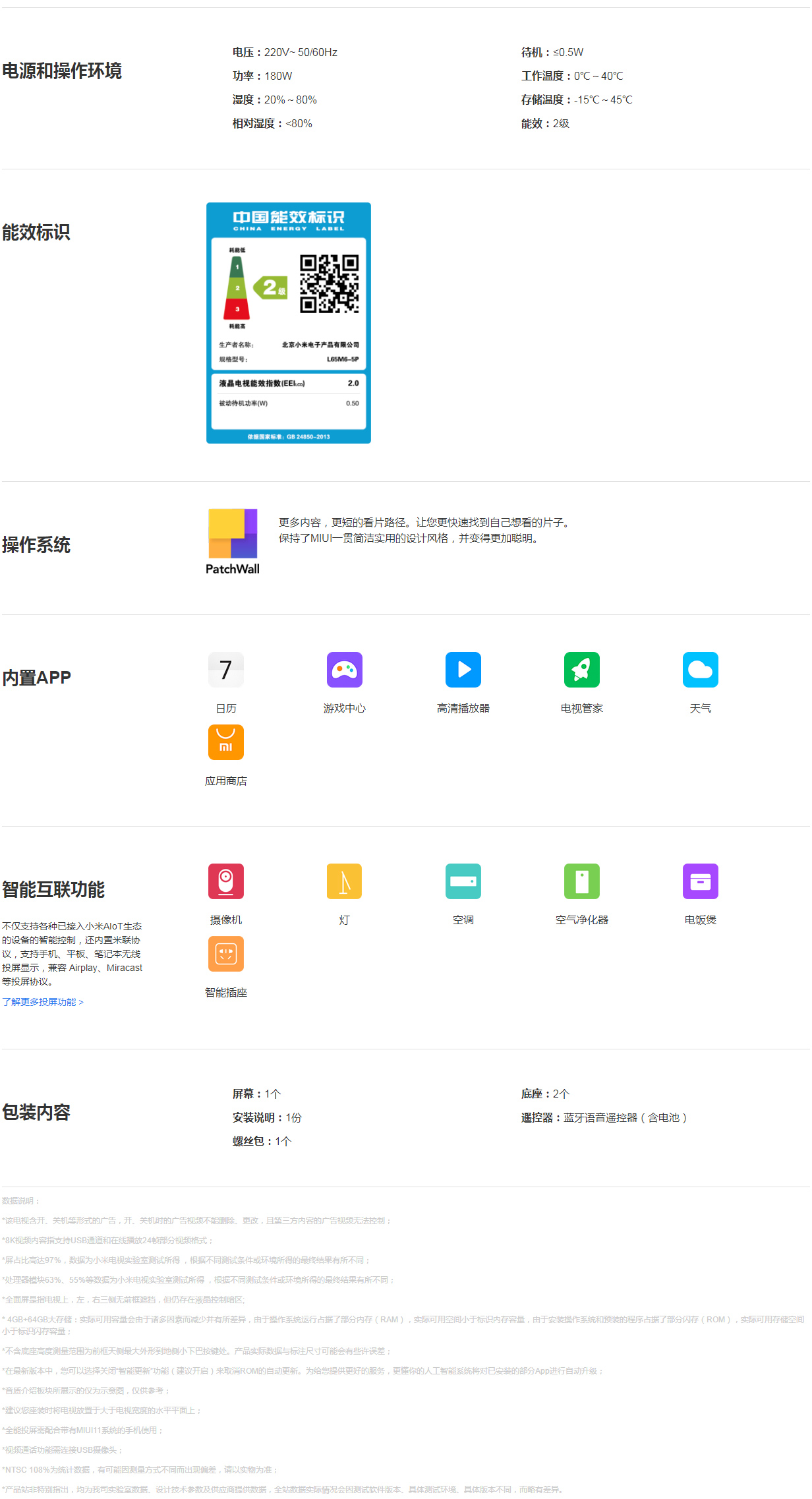Click the 电视管家 text label
Viewport: 812px width, 1499px height.
tap(581, 708)
